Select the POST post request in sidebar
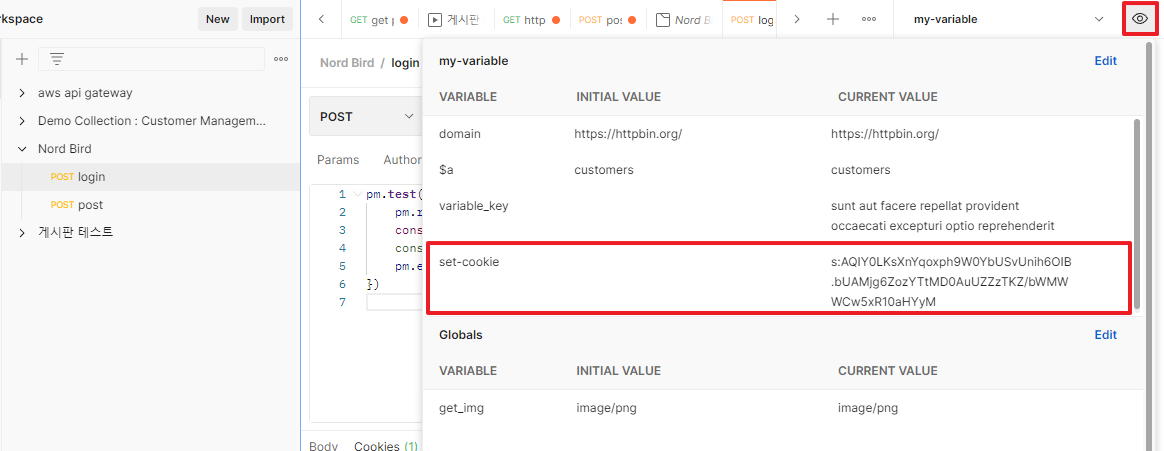The width and height of the screenshot is (1164, 451). [151, 205]
